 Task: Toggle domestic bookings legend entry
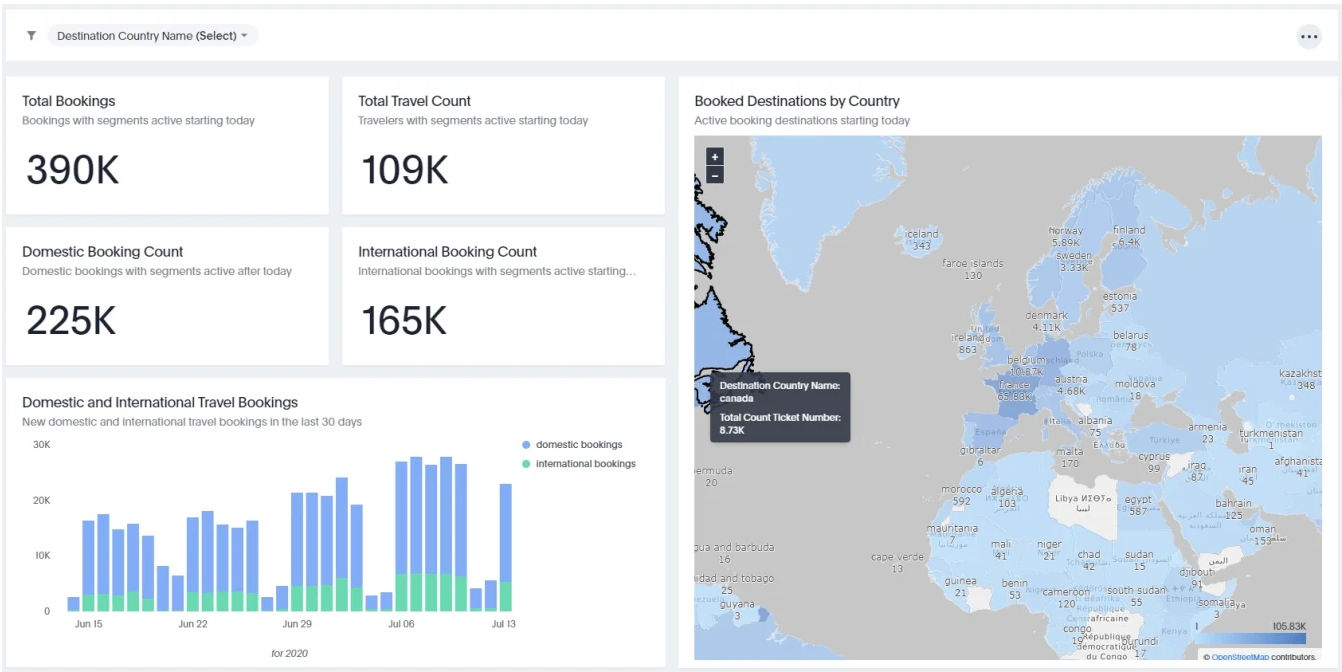point(572,445)
